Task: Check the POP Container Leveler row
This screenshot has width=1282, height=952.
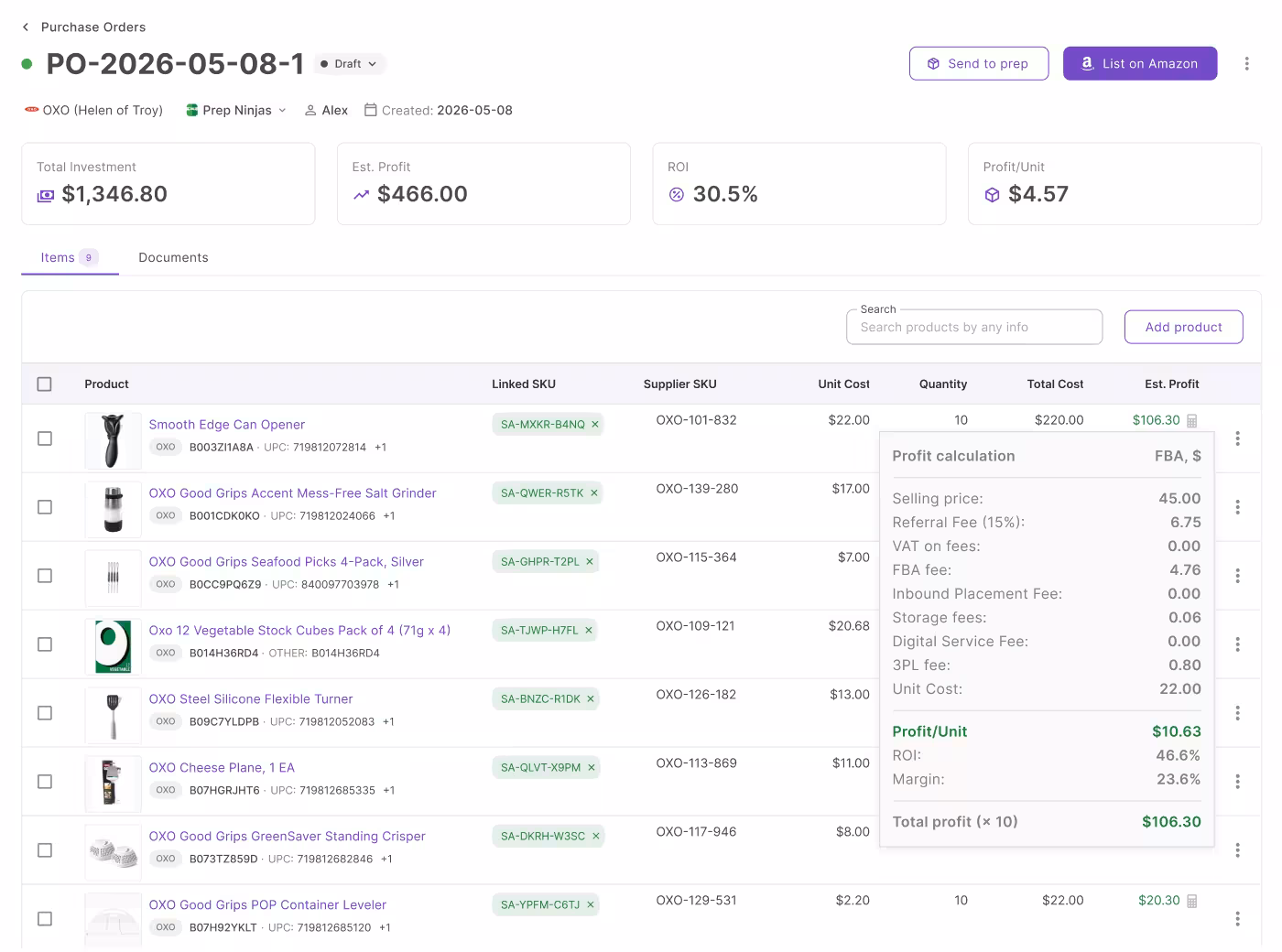Action: [44, 919]
